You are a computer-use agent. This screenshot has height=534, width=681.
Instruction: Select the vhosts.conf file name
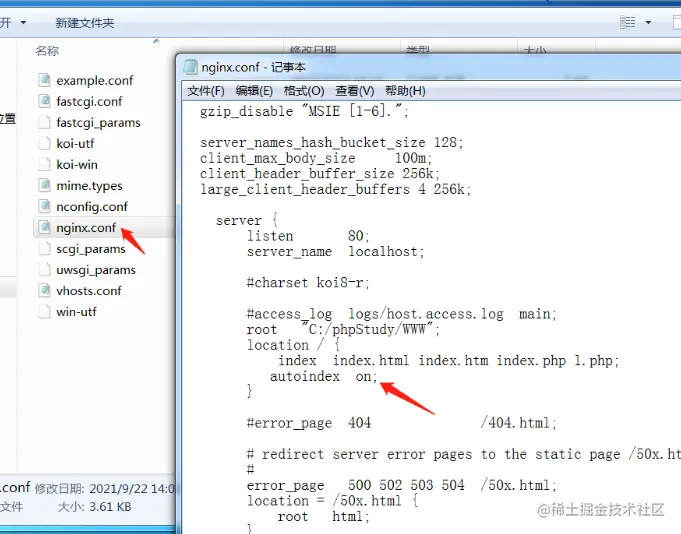[89, 291]
